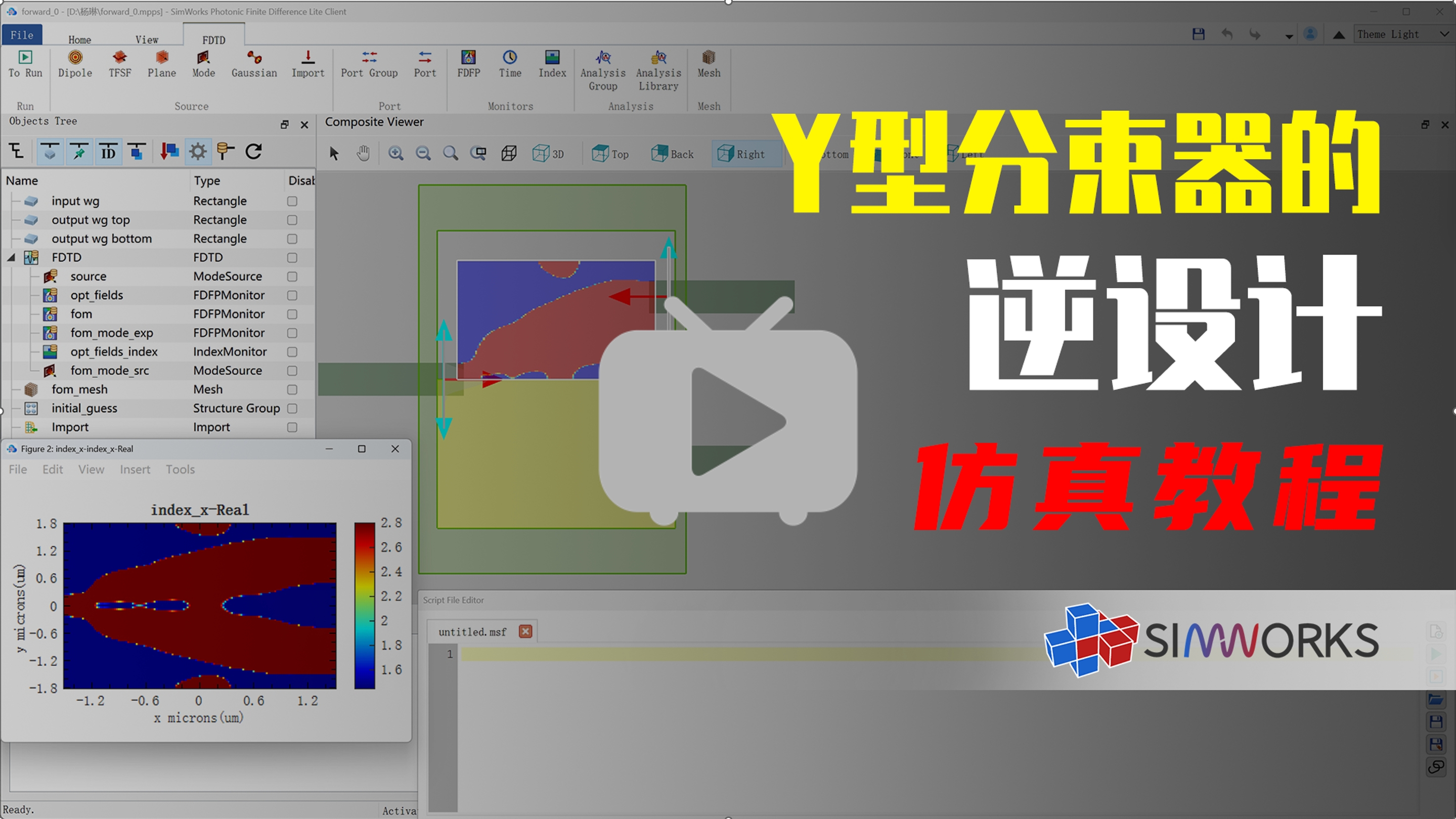Click the index_x-Real heatmap plot
This screenshot has width=1456, height=819.
(200, 606)
